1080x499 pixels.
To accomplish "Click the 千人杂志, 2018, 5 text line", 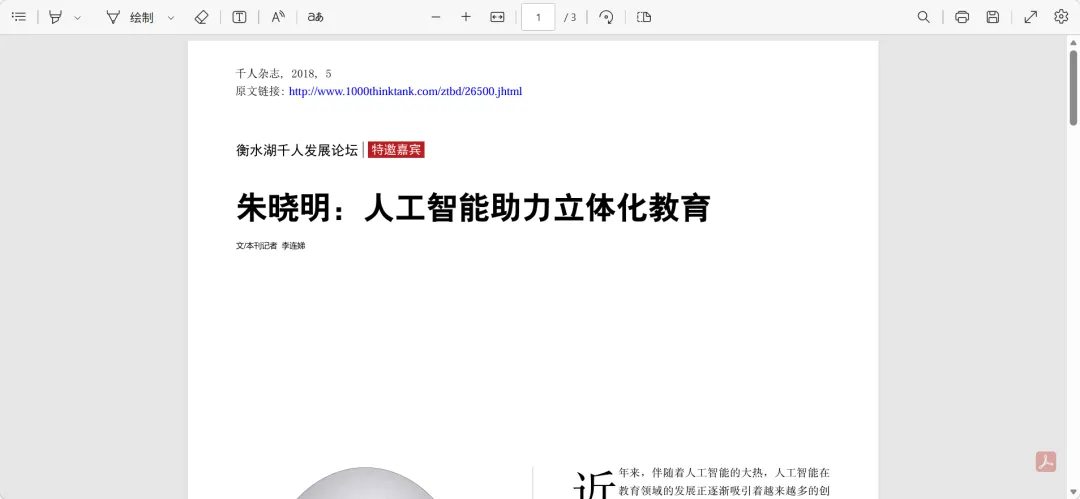I will tap(284, 74).
